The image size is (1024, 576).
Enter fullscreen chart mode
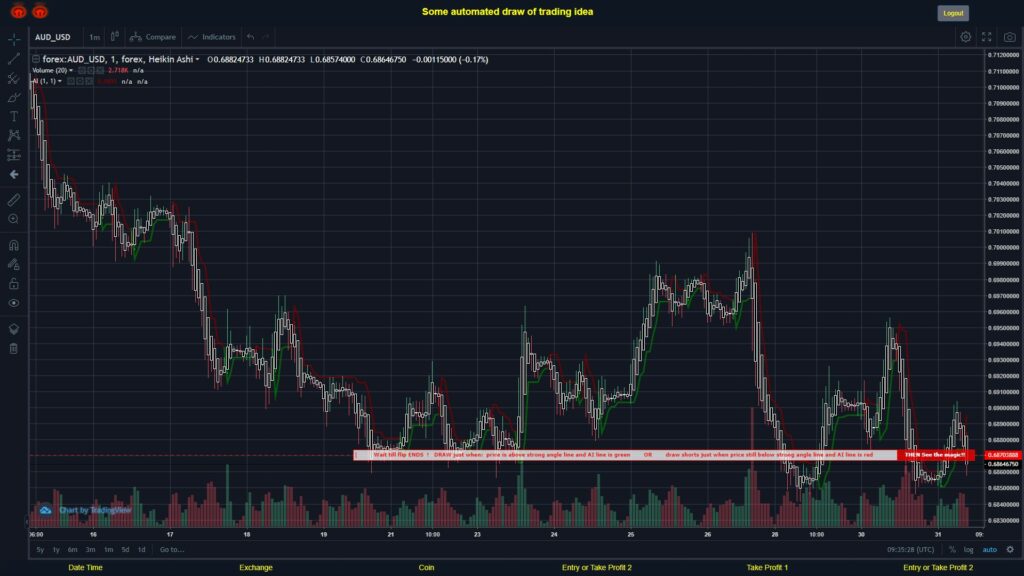(987, 37)
